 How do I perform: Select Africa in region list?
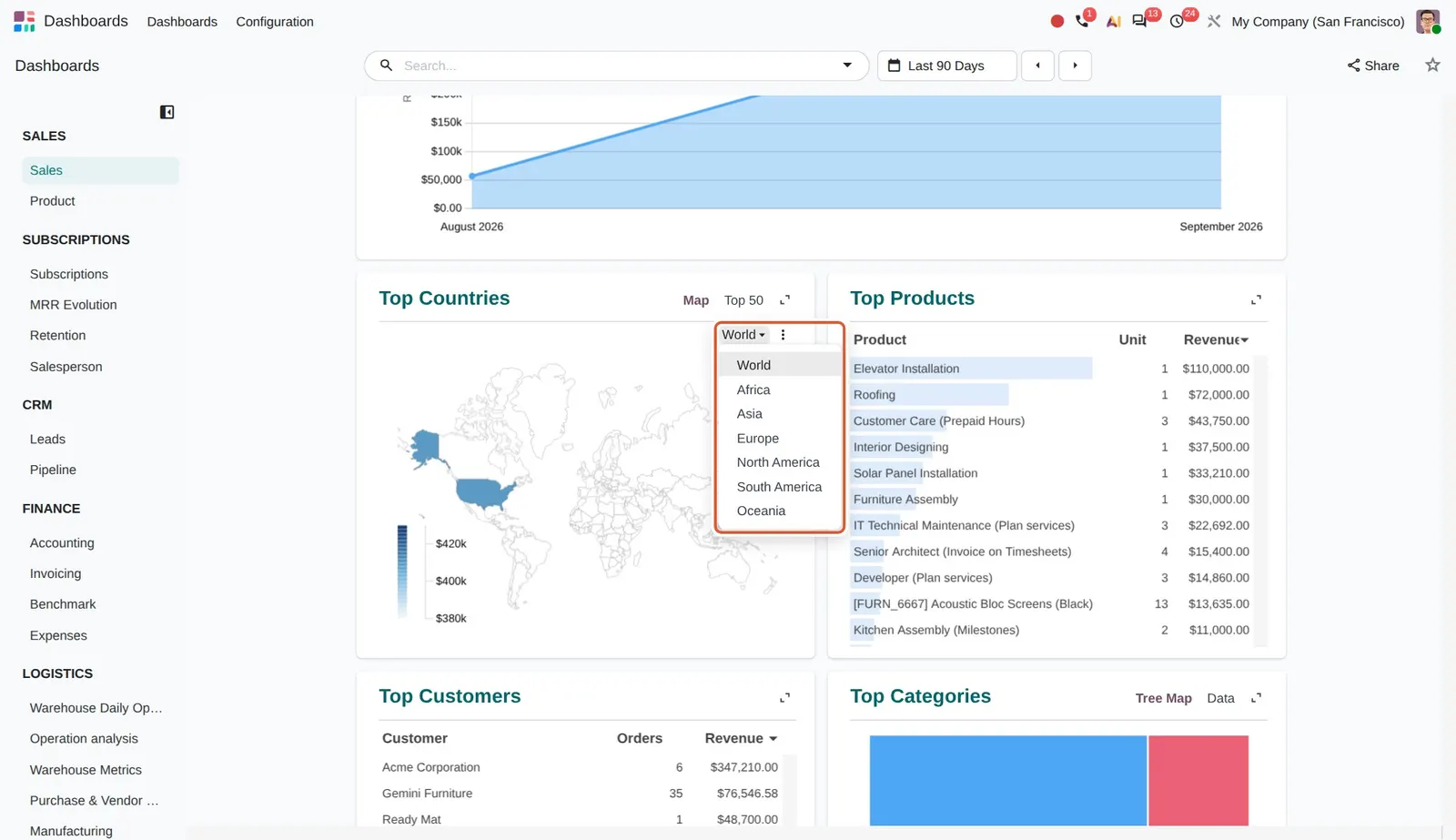click(x=779, y=390)
